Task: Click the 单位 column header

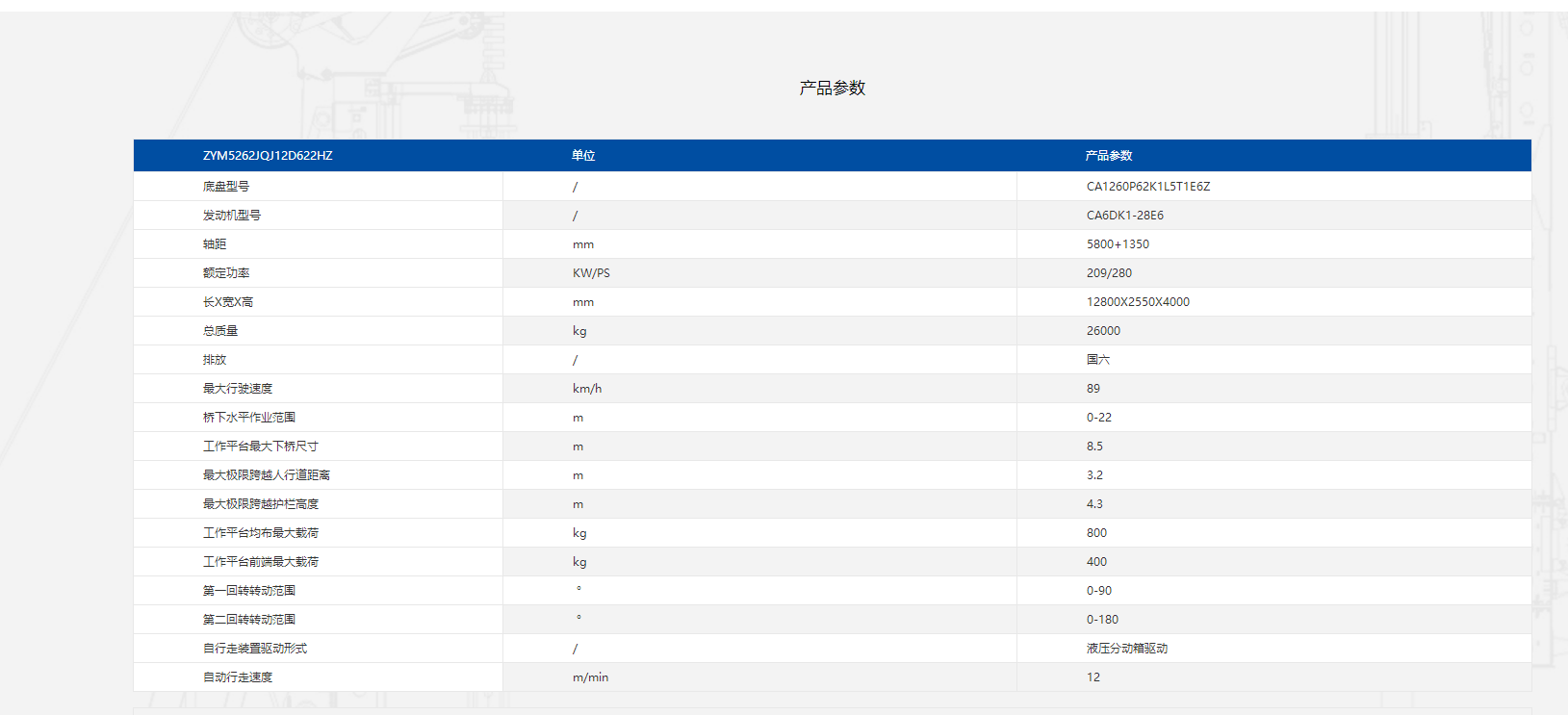Action: coord(583,155)
